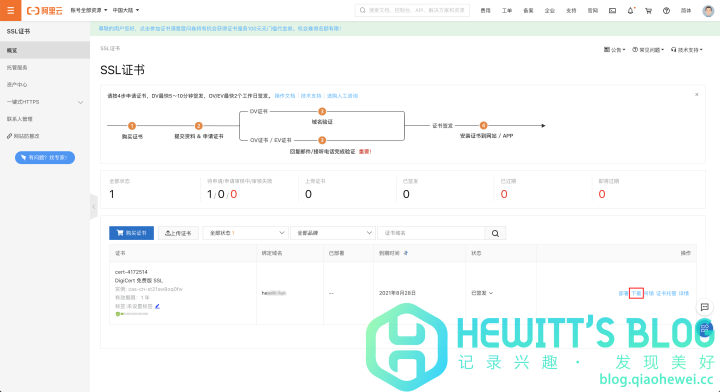Open the 公告 announcements dropdown

(x=614, y=50)
